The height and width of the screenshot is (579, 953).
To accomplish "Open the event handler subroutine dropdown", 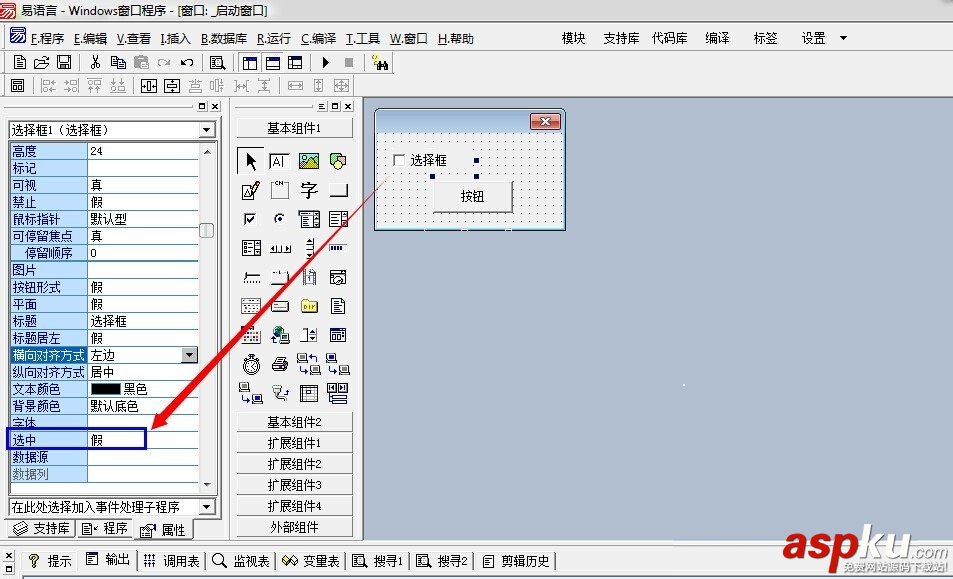I will [206, 507].
